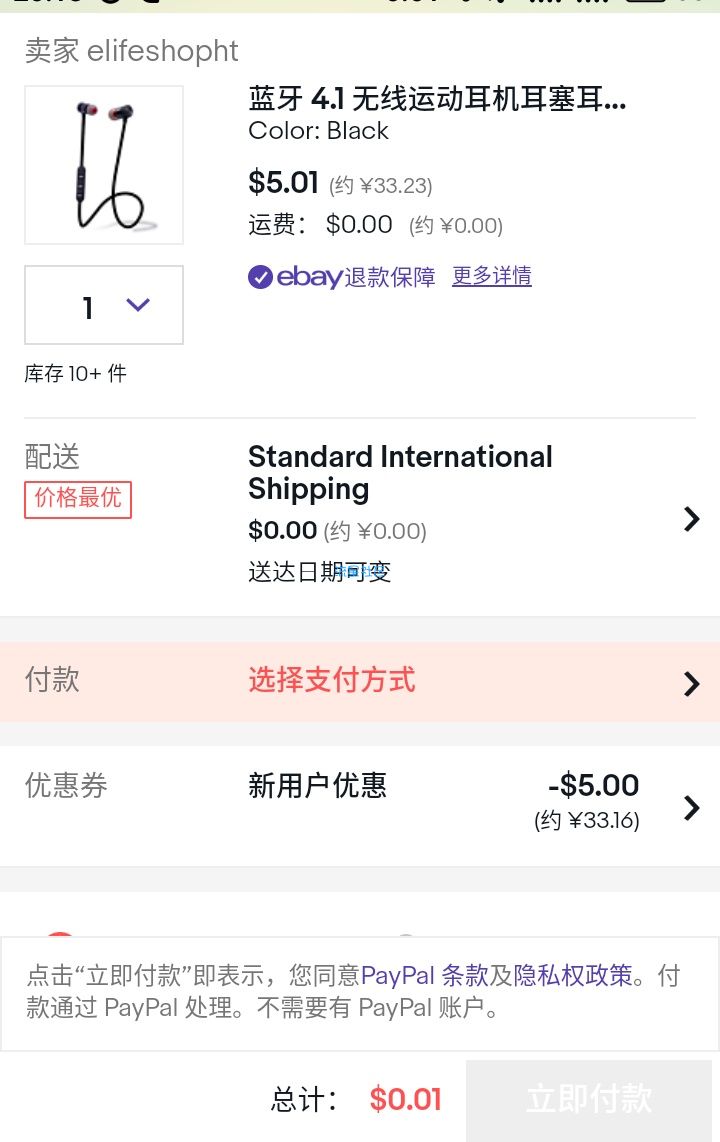The image size is (720, 1142).
Task: Tap the Standard International Shipping title
Action: (400, 473)
